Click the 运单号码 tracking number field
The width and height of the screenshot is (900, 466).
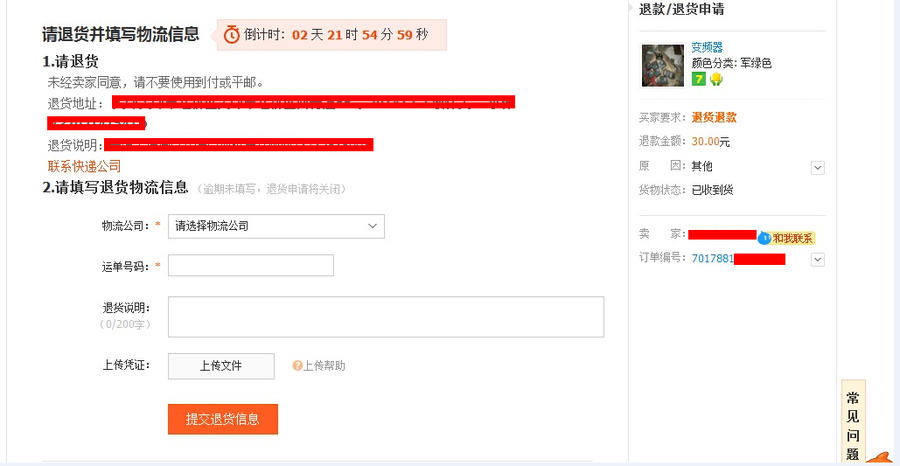[x=251, y=265]
